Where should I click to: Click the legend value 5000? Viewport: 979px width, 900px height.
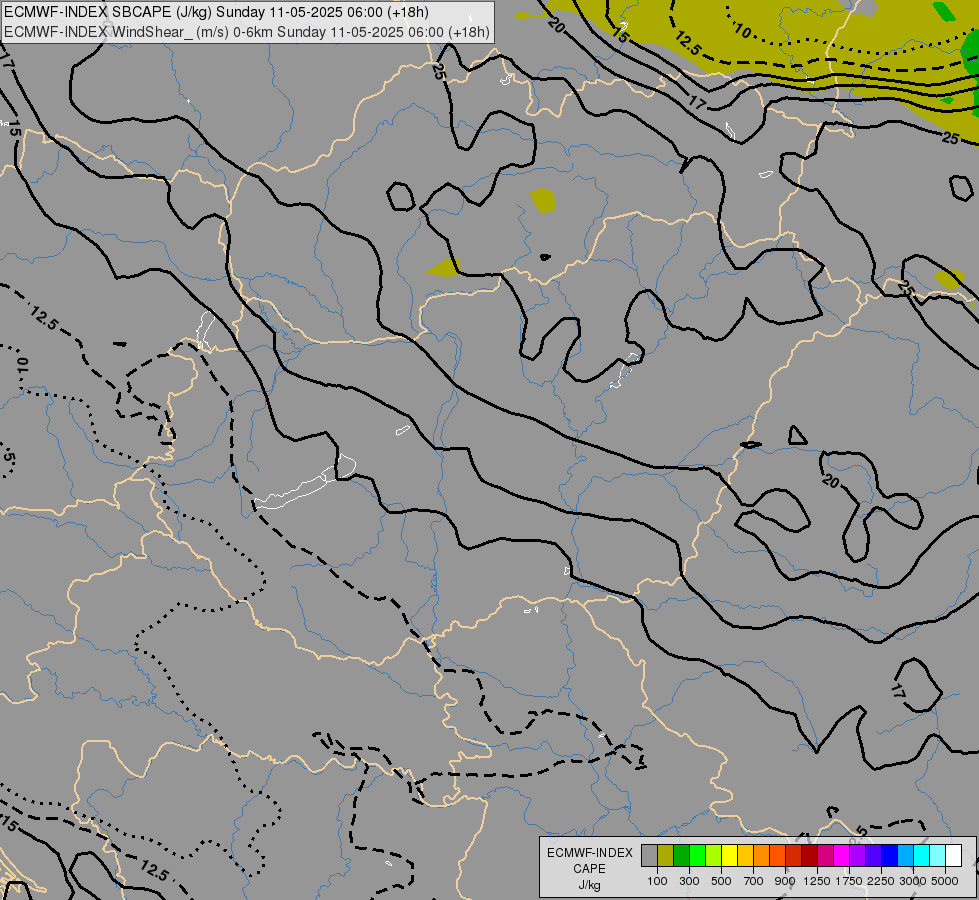945,881
